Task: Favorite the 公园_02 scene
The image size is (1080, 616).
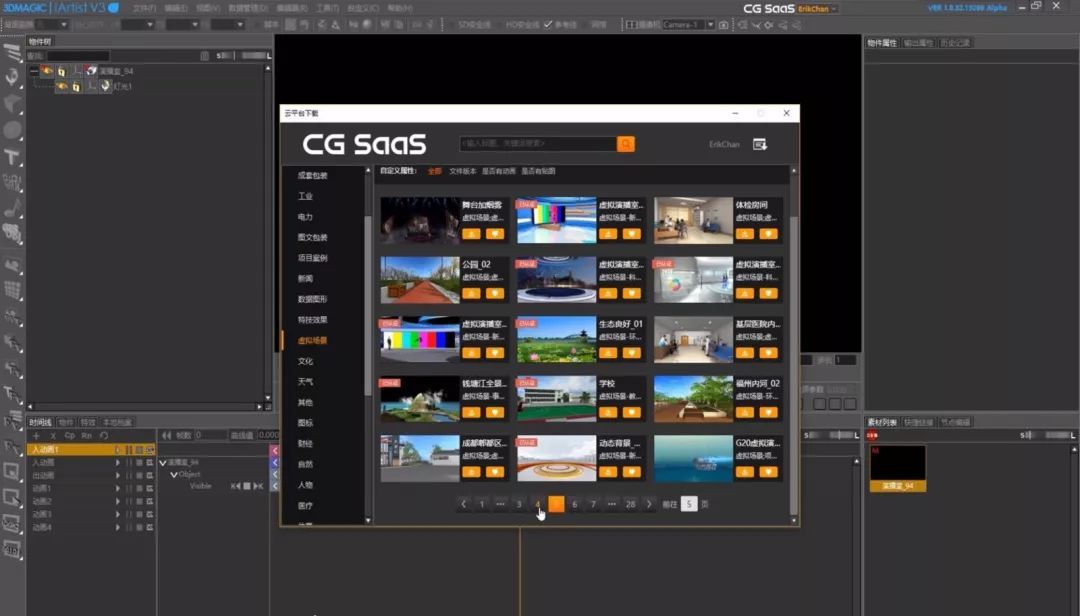Action: pyautogui.click(x=495, y=294)
